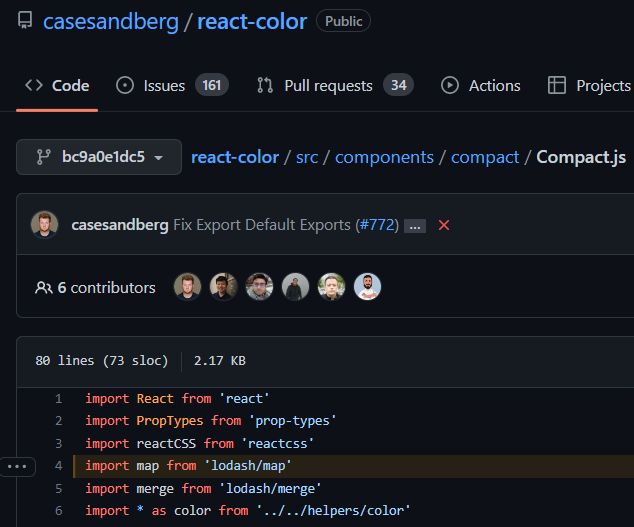
Task: Click the repository book icon
Action: pyautogui.click(x=25, y=20)
